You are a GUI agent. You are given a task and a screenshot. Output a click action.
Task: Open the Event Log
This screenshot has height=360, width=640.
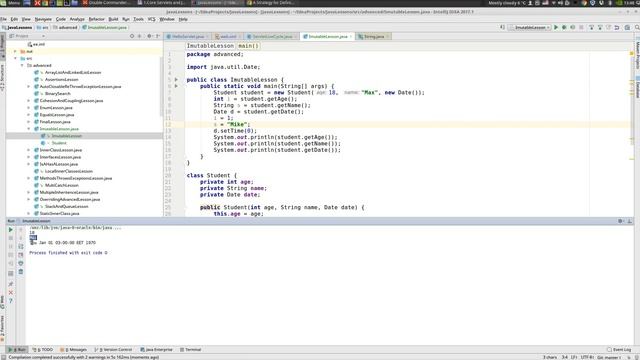click(619, 350)
